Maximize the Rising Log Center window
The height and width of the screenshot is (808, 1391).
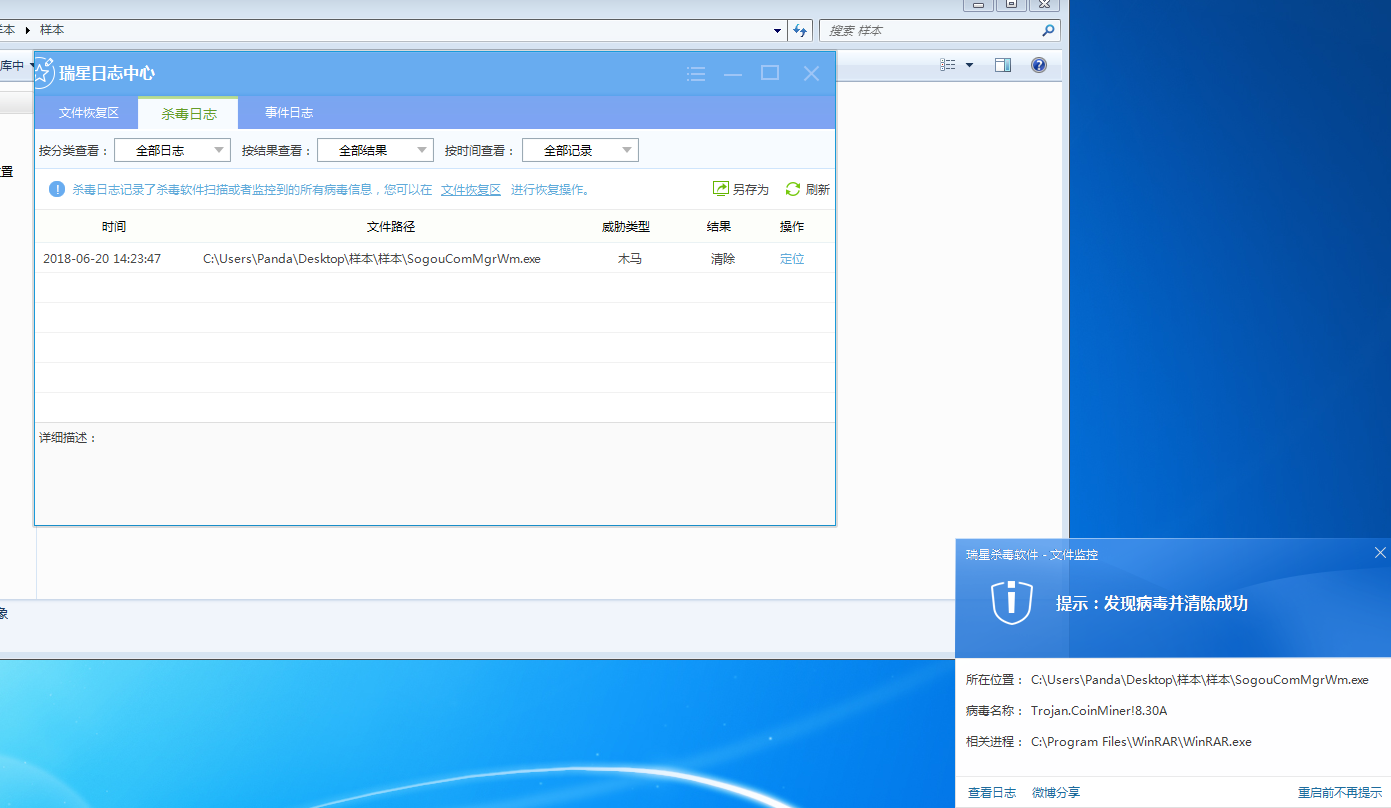(770, 73)
